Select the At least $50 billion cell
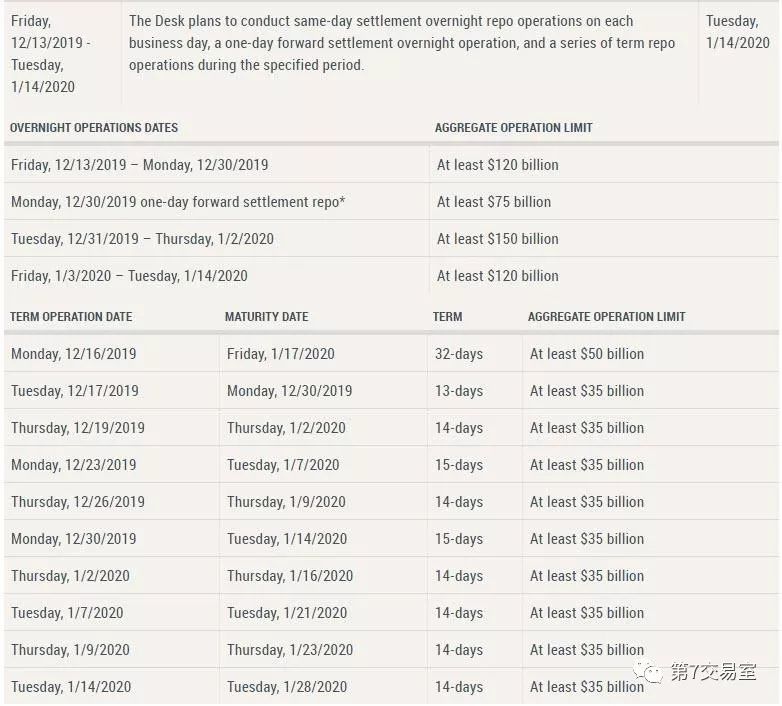Image resolution: width=782 pixels, height=706 pixels. 587,354
